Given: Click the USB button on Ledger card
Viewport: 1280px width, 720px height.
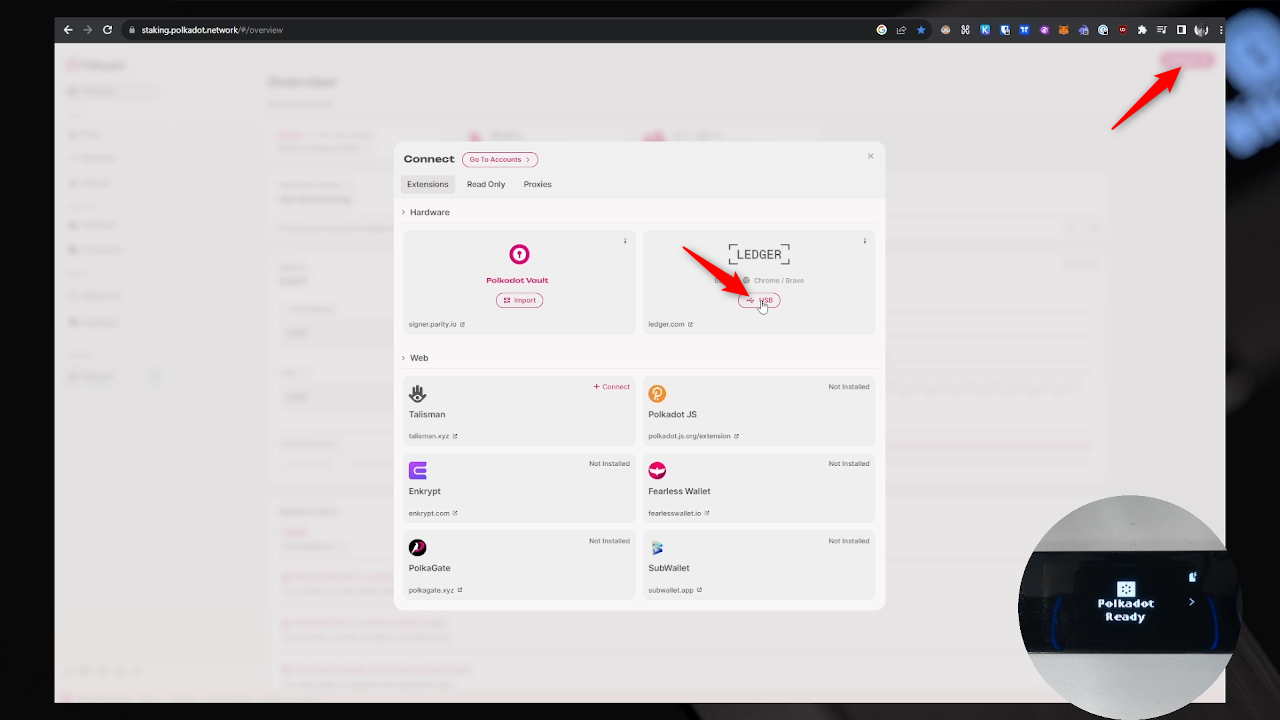Looking at the screenshot, I should tap(759, 300).
